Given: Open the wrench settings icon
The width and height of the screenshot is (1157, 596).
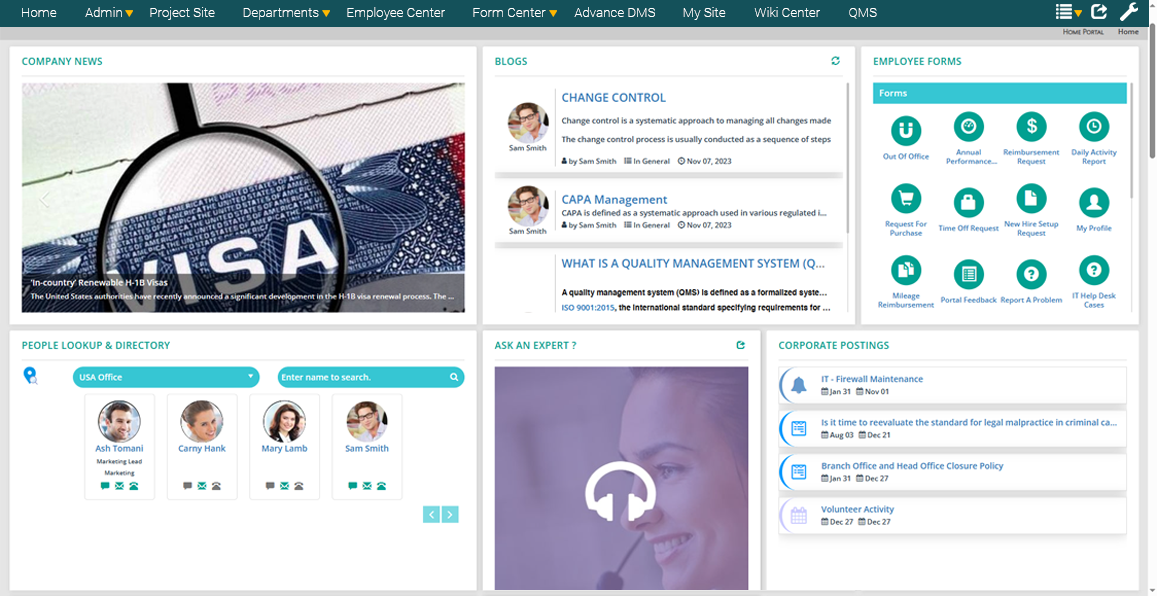Looking at the screenshot, I should click(1129, 11).
